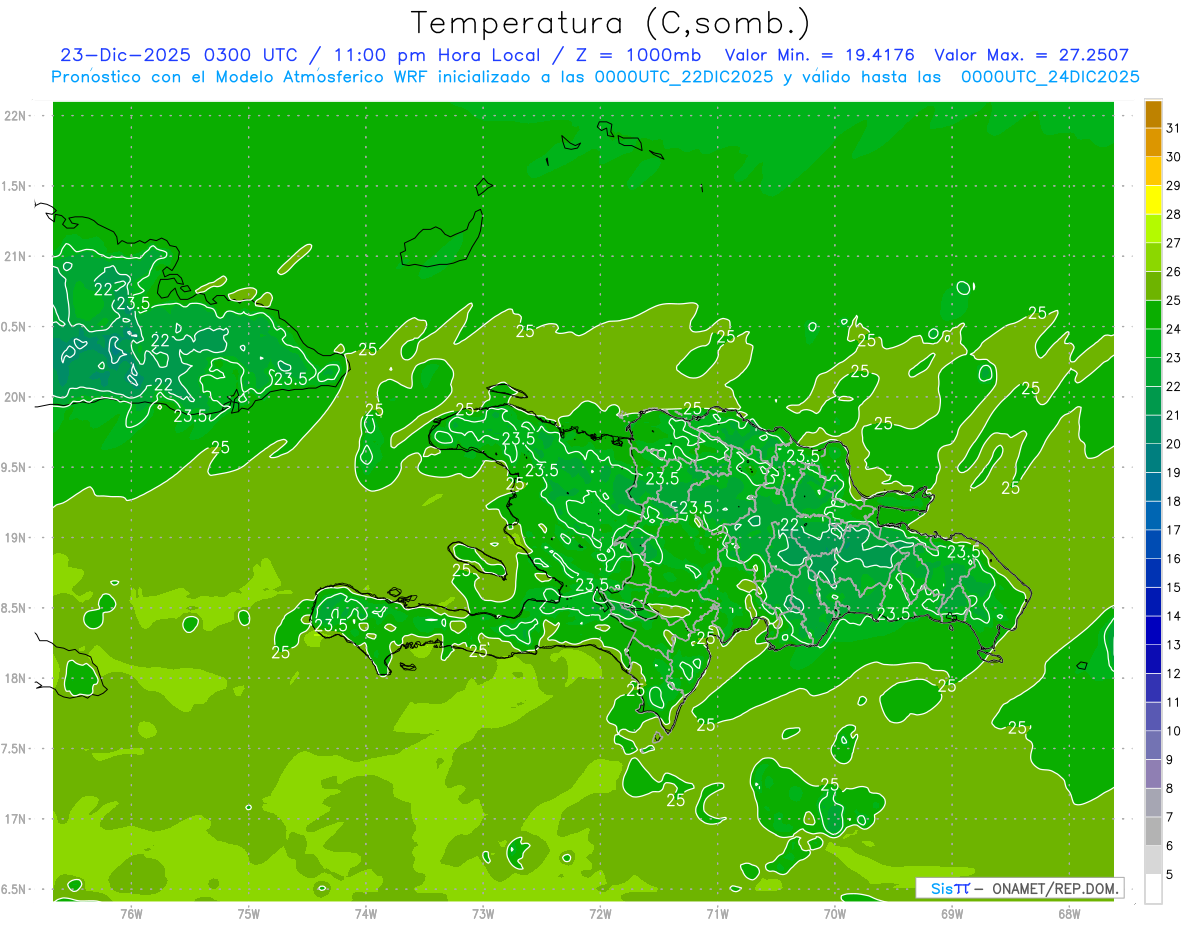Click the "1.5N" latitude axis label
The image size is (1200, 927).
(15, 187)
